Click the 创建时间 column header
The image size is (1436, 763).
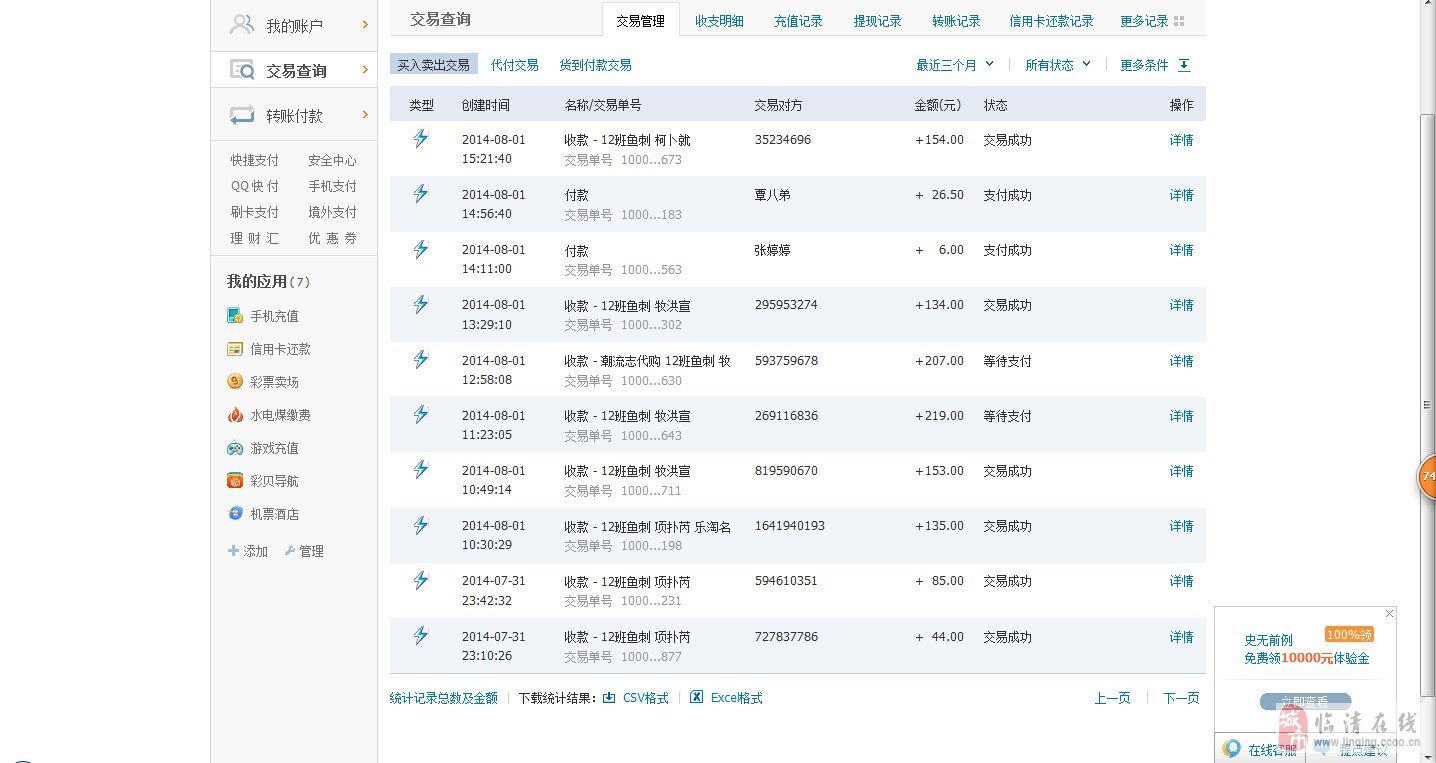pyautogui.click(x=485, y=105)
